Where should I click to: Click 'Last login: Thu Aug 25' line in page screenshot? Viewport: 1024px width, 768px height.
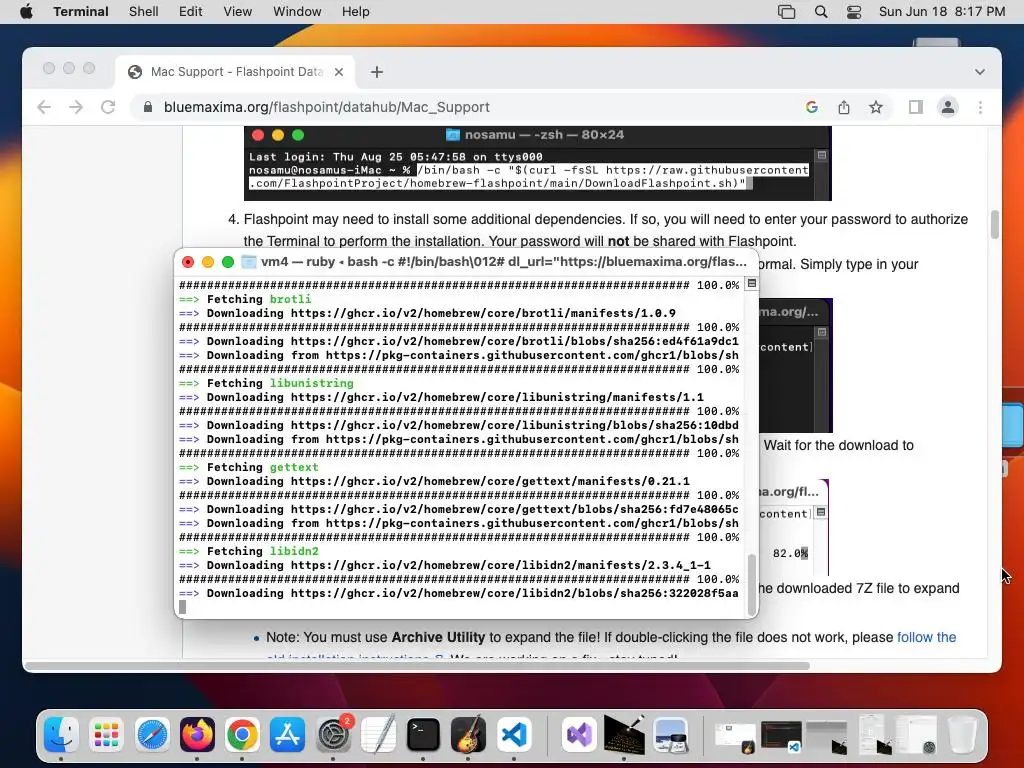[395, 157]
